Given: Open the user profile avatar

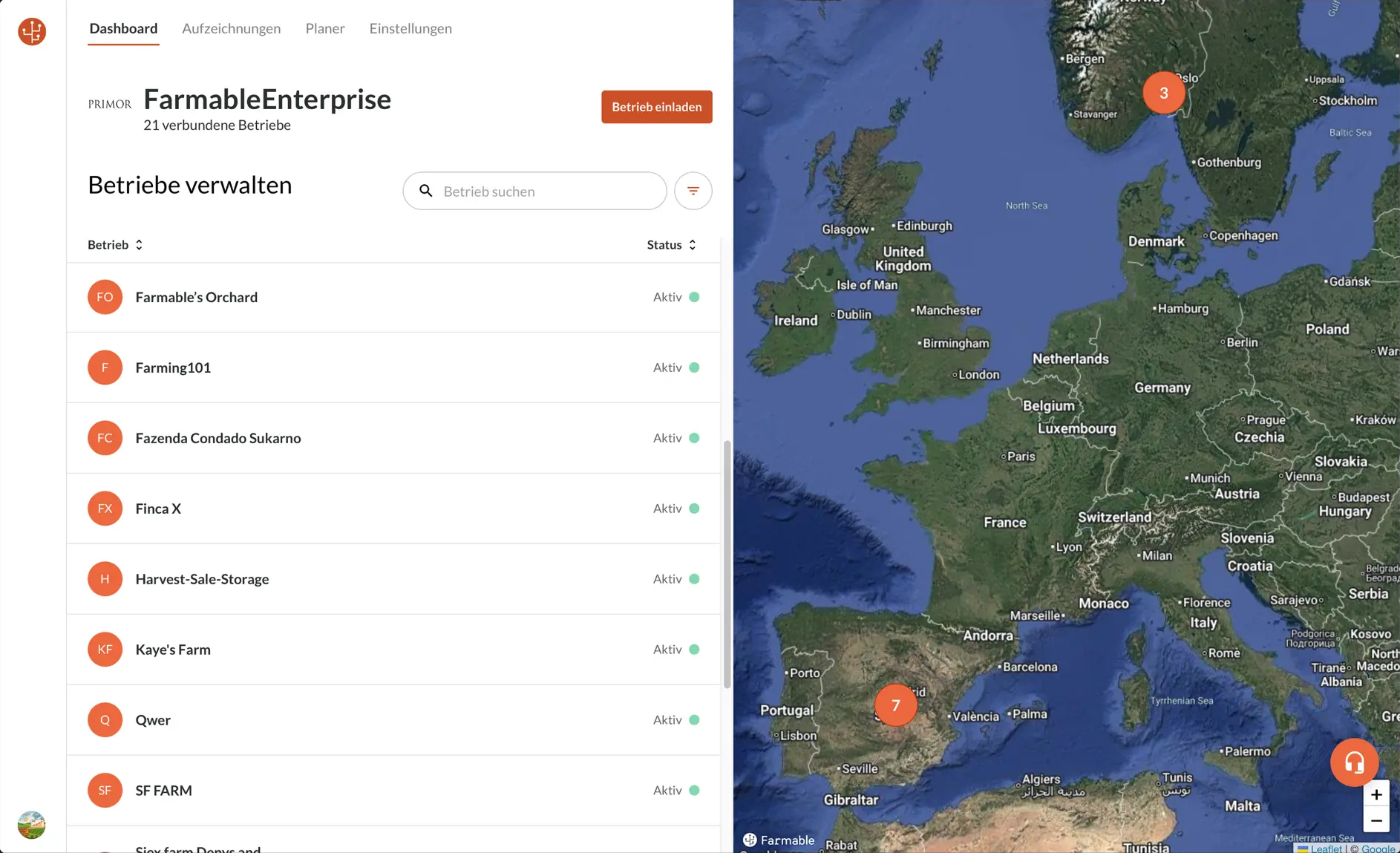Looking at the screenshot, I should [x=31, y=825].
